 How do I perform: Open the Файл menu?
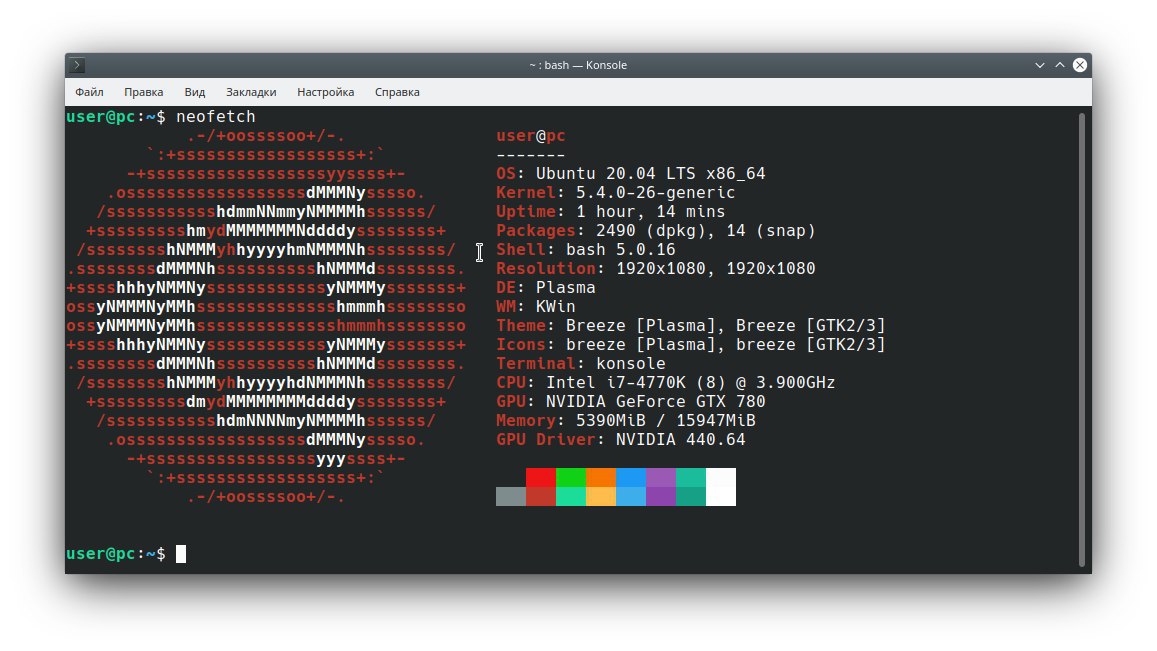[89, 92]
